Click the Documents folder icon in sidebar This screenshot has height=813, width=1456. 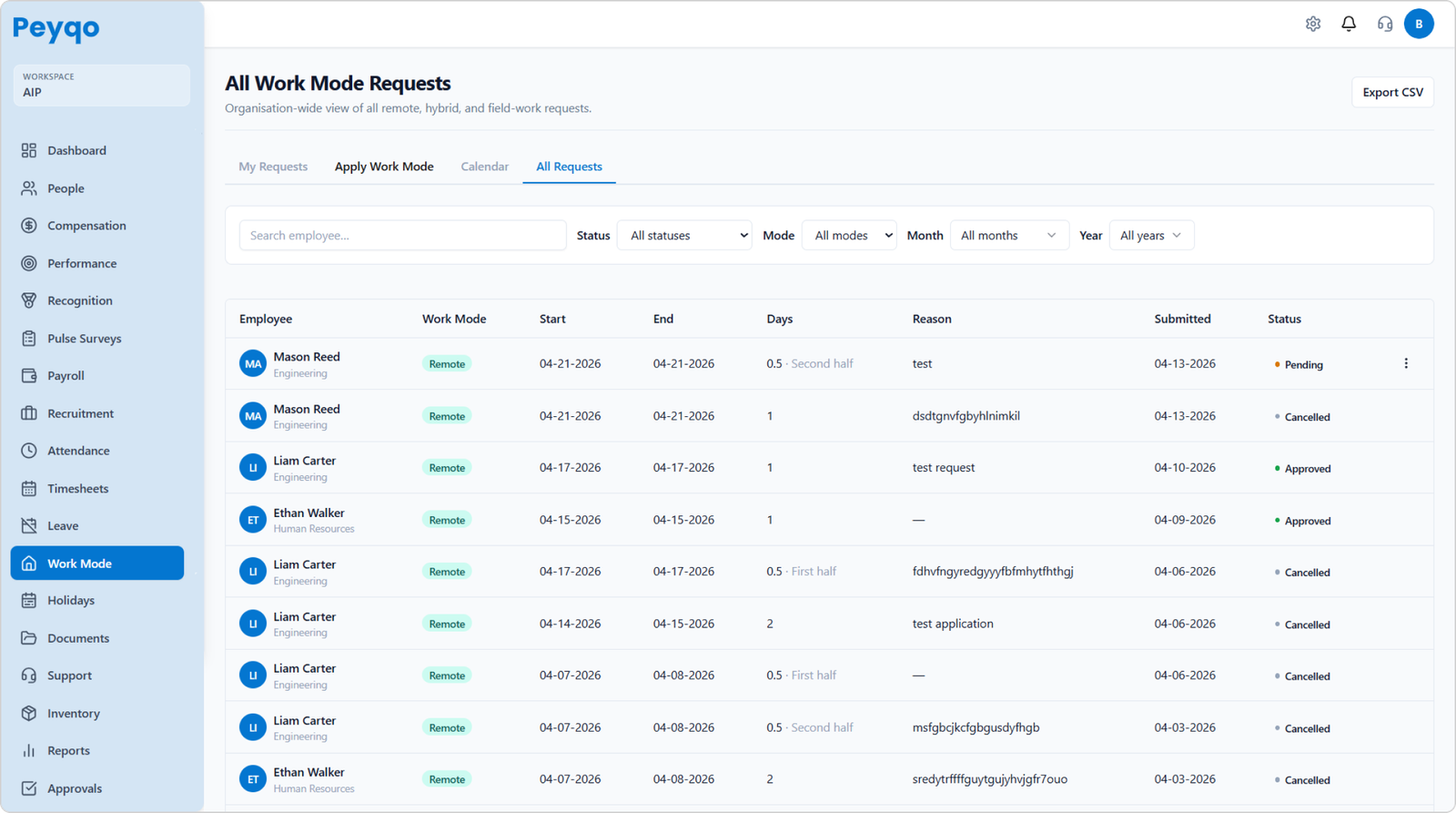pyautogui.click(x=29, y=638)
